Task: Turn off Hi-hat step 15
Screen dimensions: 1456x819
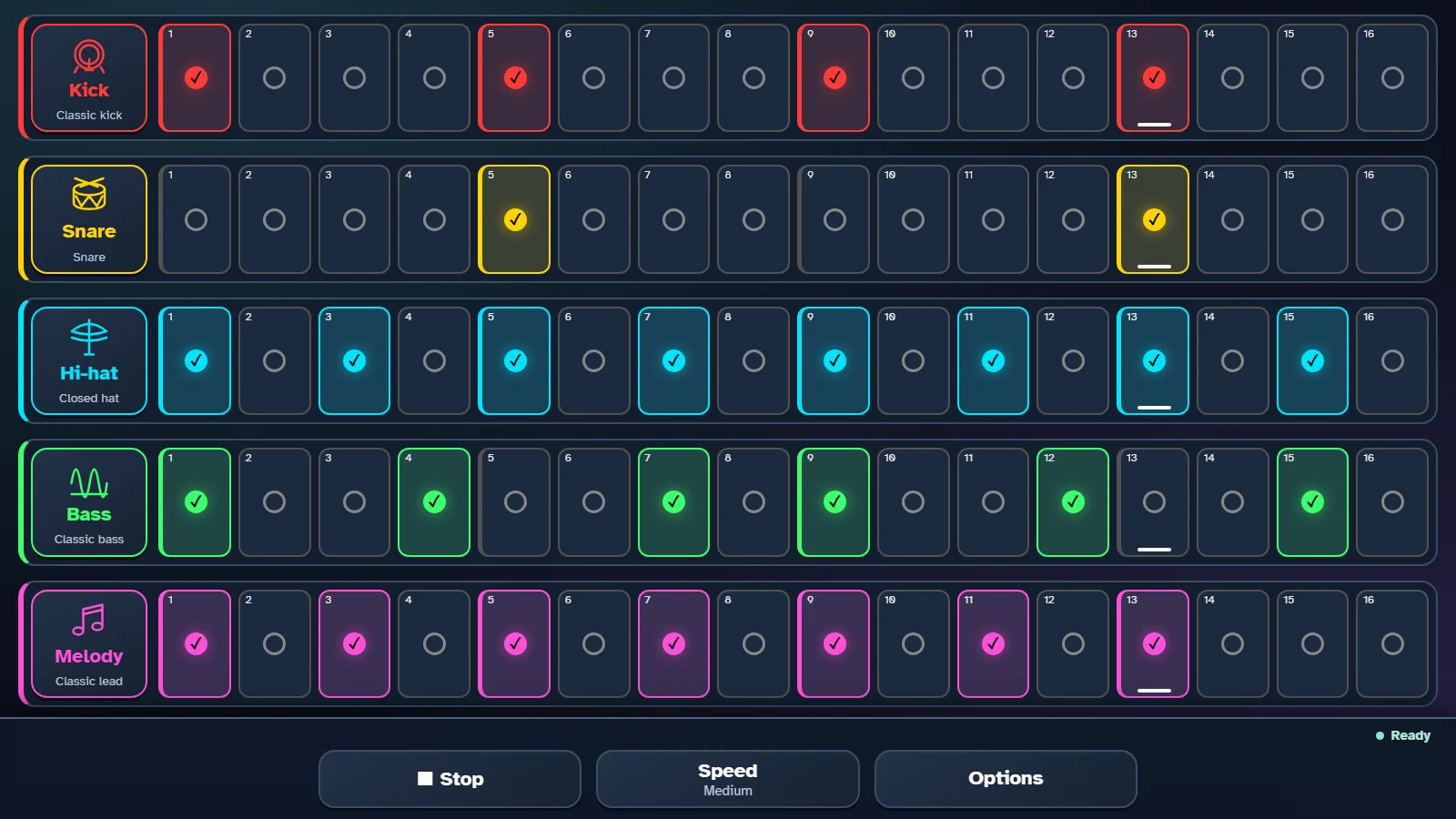Action: 1312,361
